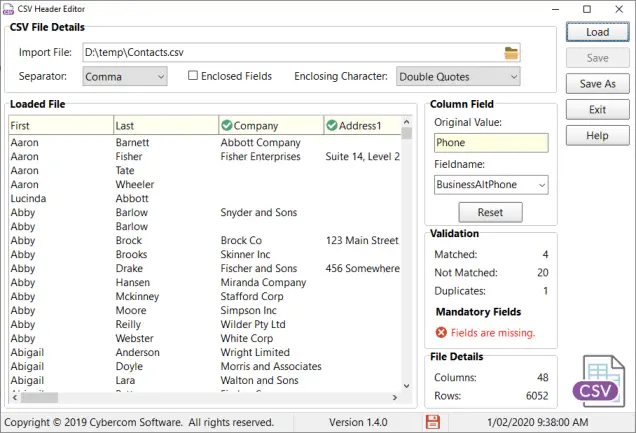
Task: Select the Skinner Inc cell
Action: pyautogui.click(x=245, y=255)
